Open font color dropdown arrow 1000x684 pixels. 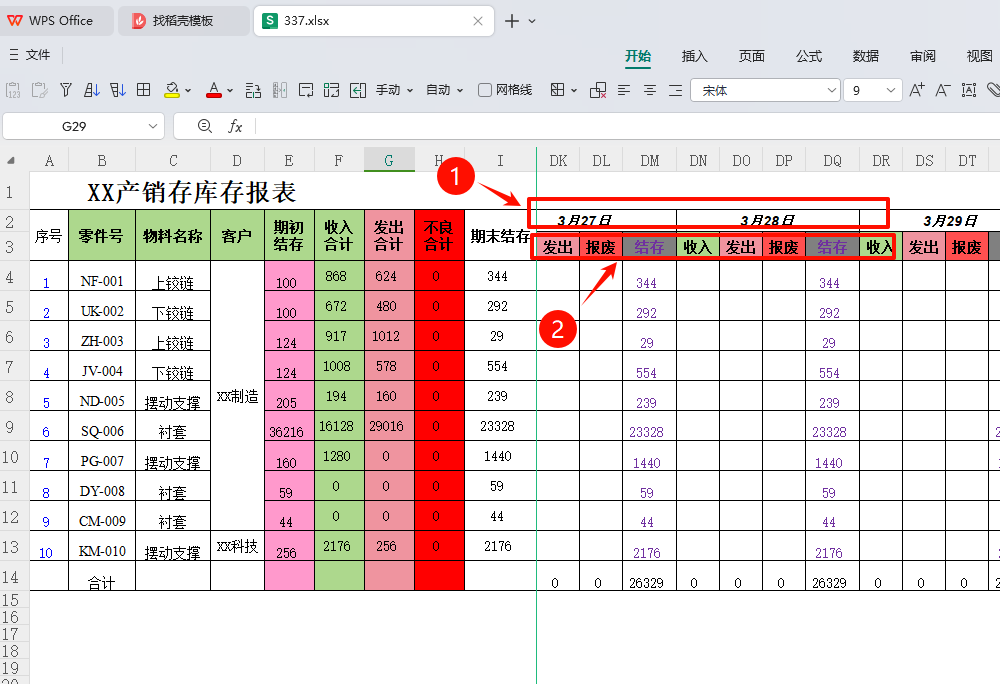pyautogui.click(x=230, y=91)
